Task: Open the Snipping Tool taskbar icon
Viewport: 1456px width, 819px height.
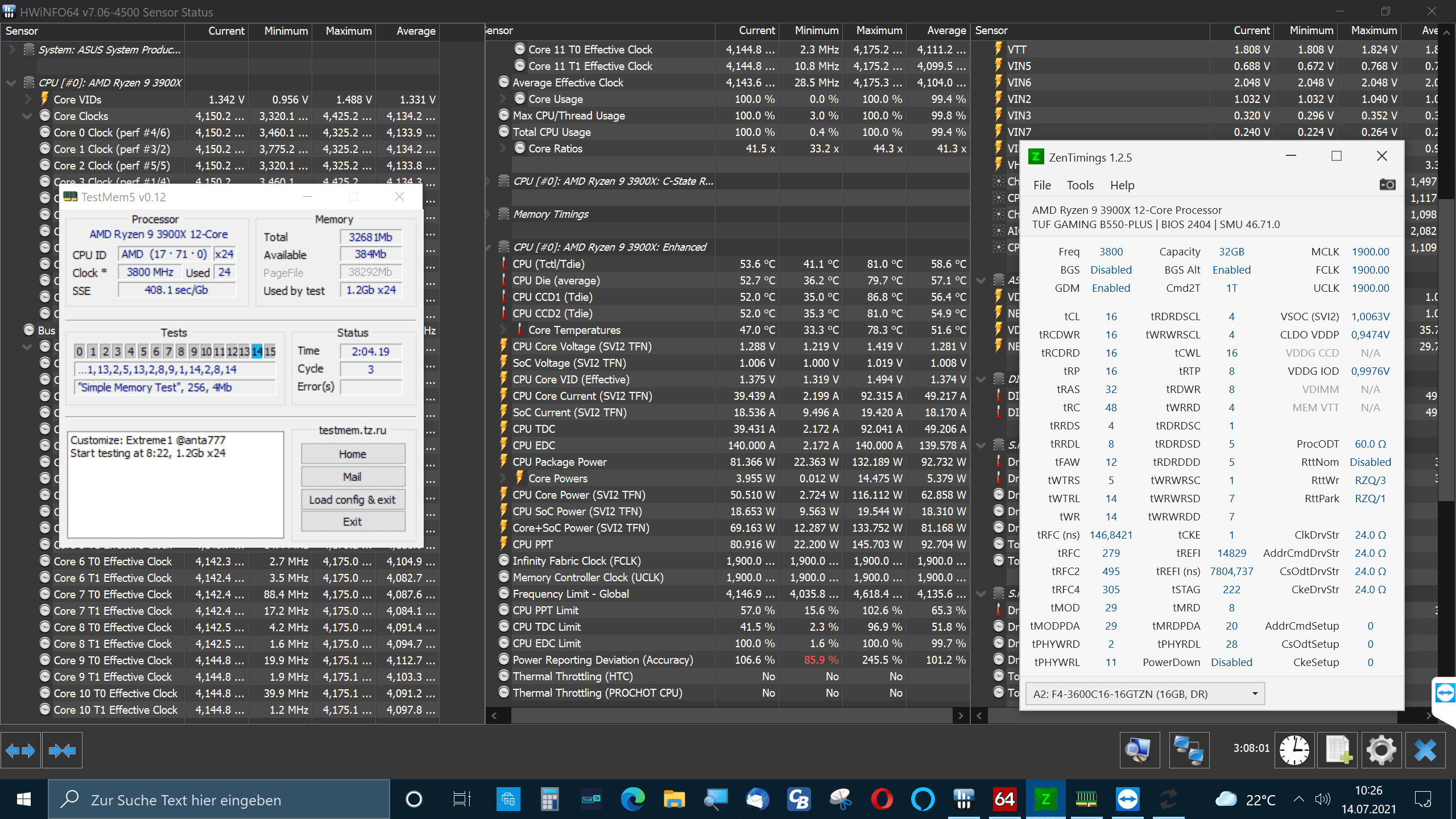Action: [841, 800]
